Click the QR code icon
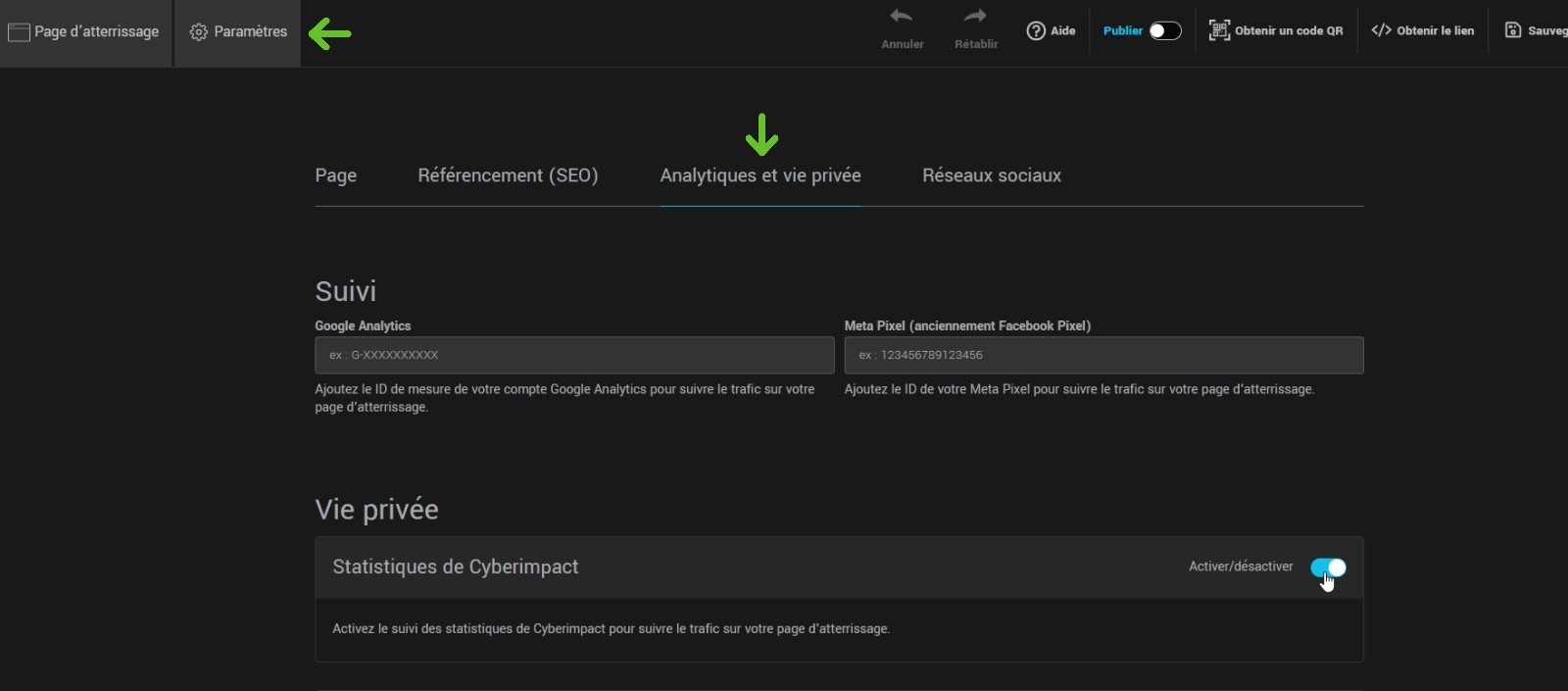Image resolution: width=1568 pixels, height=691 pixels. 1218,30
